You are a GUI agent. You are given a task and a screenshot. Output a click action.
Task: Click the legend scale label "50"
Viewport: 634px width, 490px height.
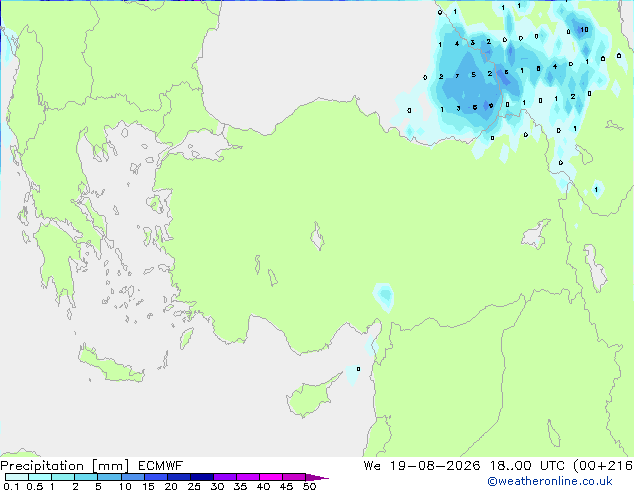(x=309, y=486)
